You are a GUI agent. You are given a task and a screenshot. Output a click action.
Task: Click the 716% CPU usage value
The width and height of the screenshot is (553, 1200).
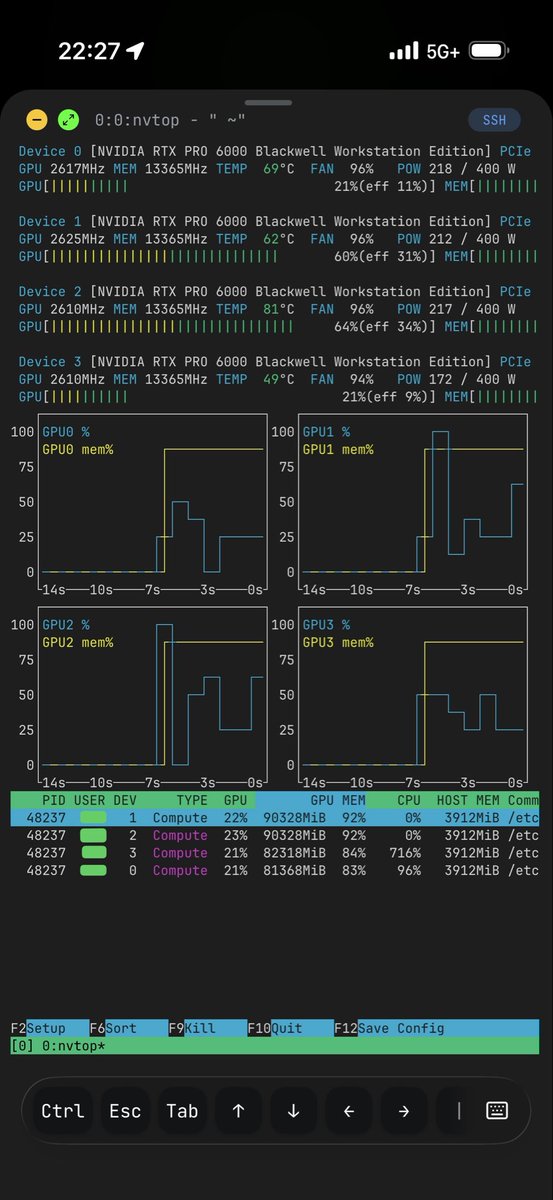pyautogui.click(x=404, y=853)
